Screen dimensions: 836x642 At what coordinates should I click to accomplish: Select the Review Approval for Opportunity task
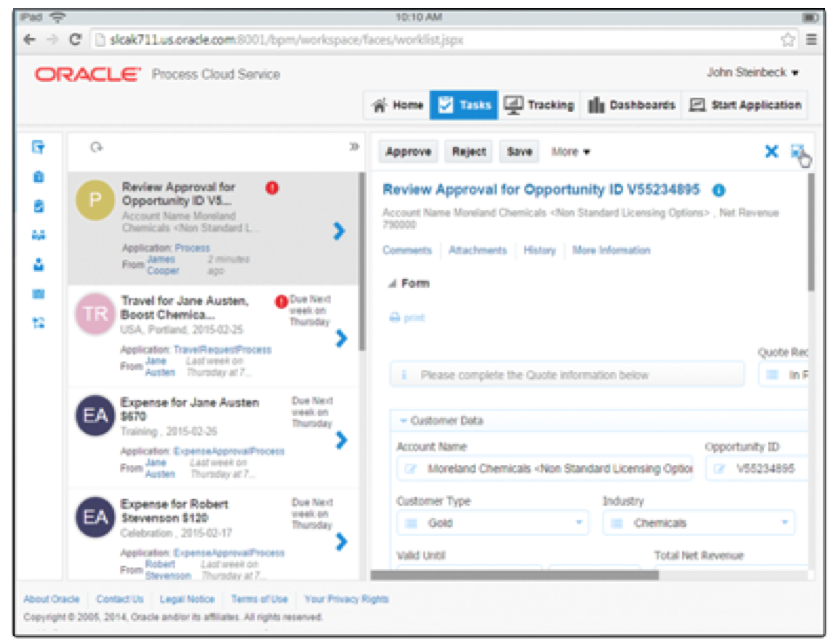(213, 228)
